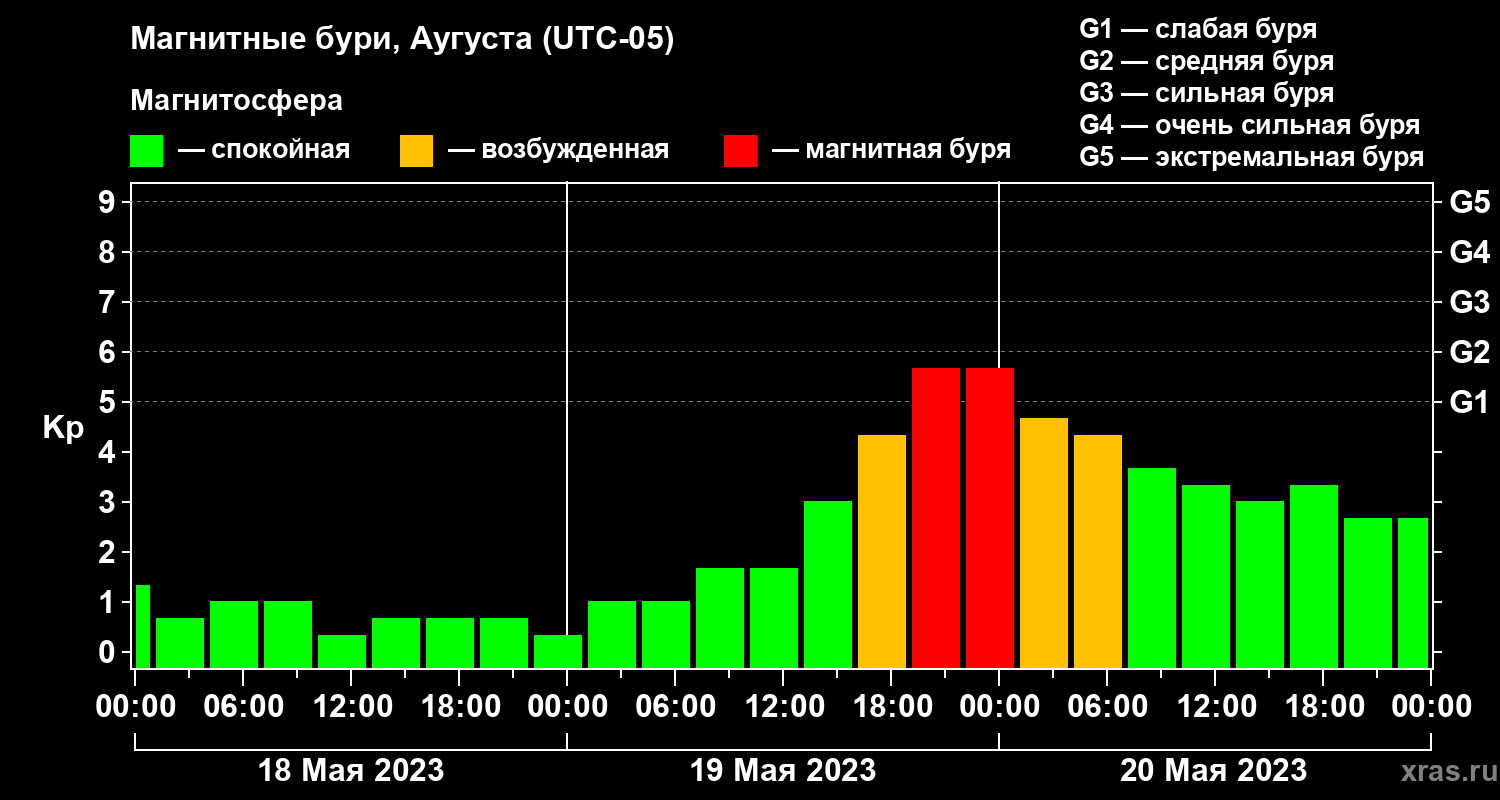Click the '— спокойная' legend label
The image size is (1500, 800).
tap(264, 150)
